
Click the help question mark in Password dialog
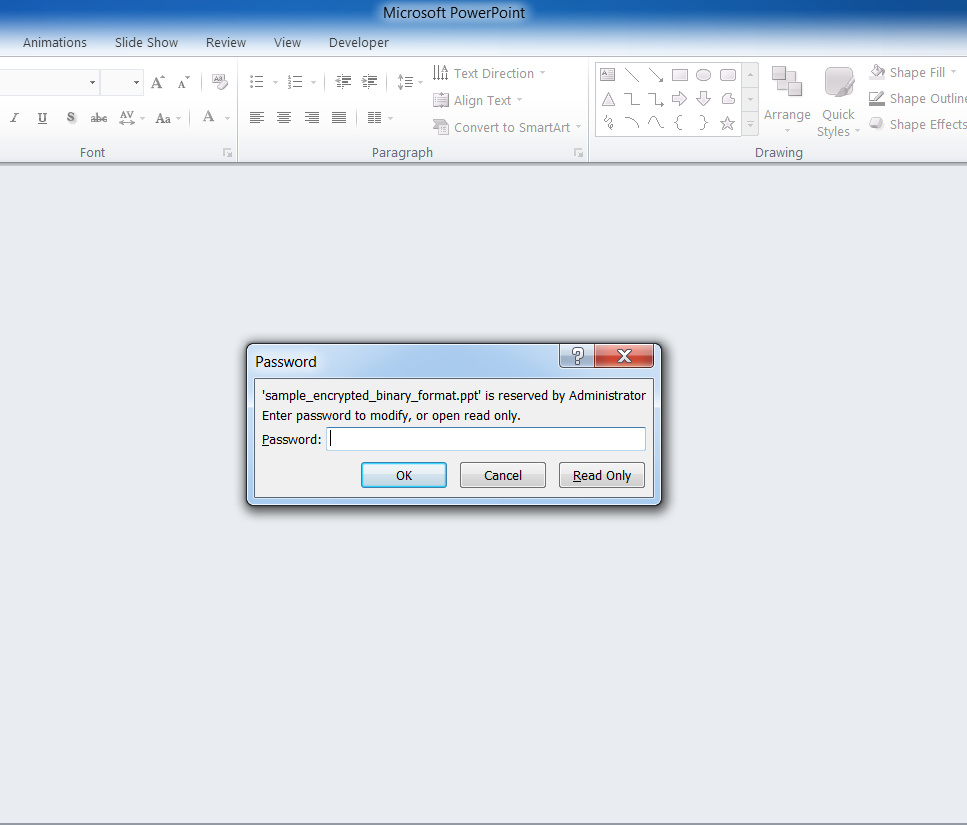tap(576, 356)
